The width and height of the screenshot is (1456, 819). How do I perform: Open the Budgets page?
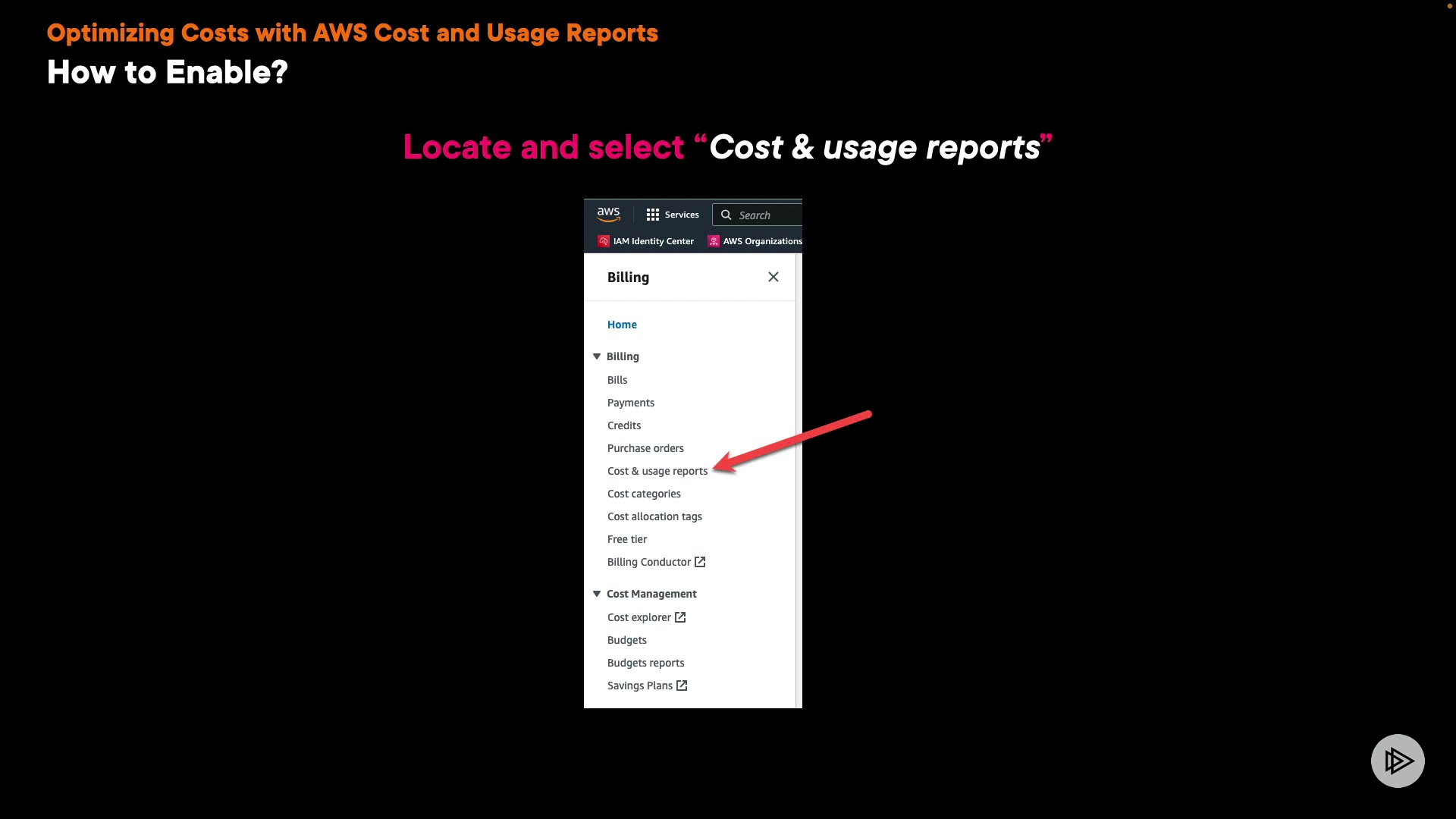coord(626,640)
